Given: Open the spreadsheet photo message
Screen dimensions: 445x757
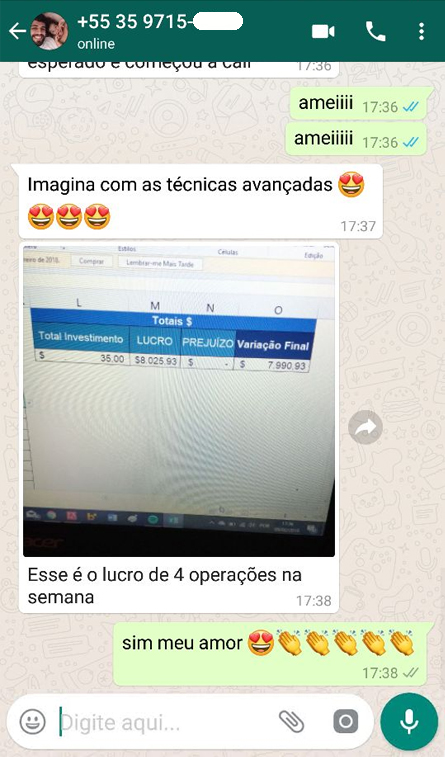Looking at the screenshot, I should tap(179, 401).
